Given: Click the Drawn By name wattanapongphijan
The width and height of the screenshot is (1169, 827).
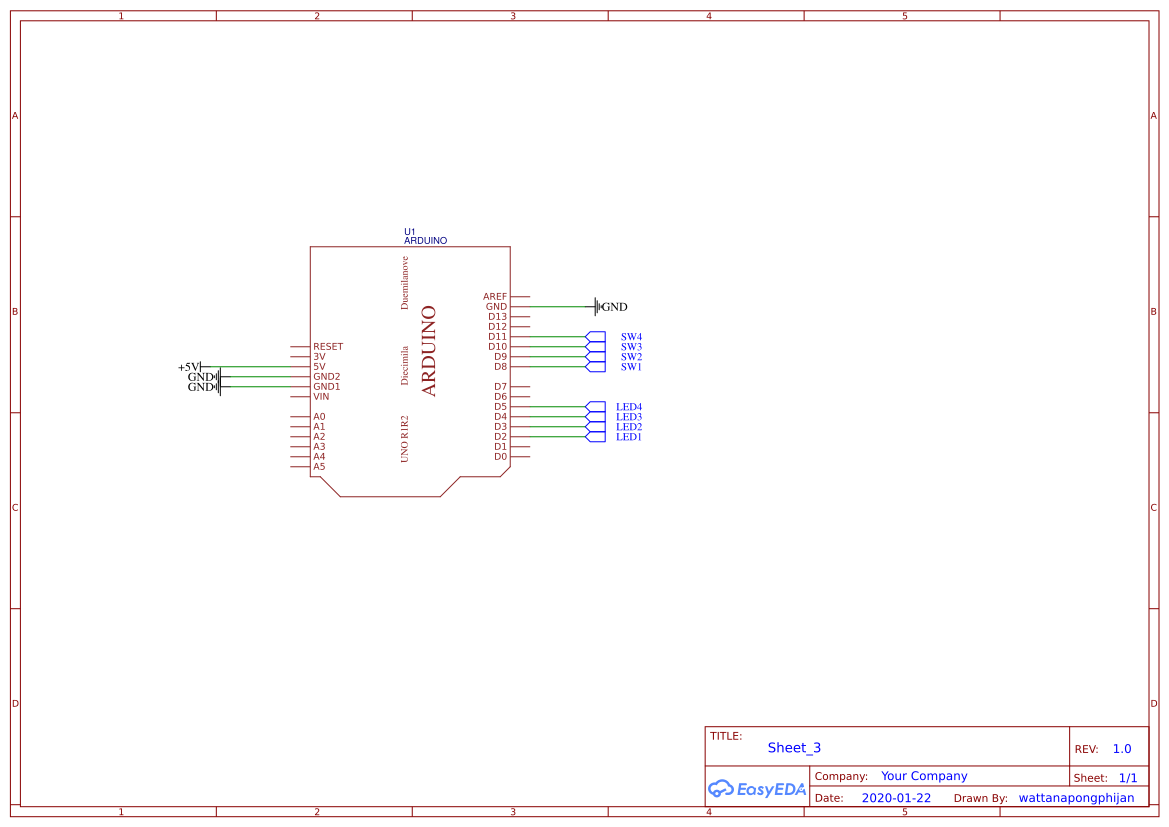Looking at the screenshot, I should (x=1076, y=797).
